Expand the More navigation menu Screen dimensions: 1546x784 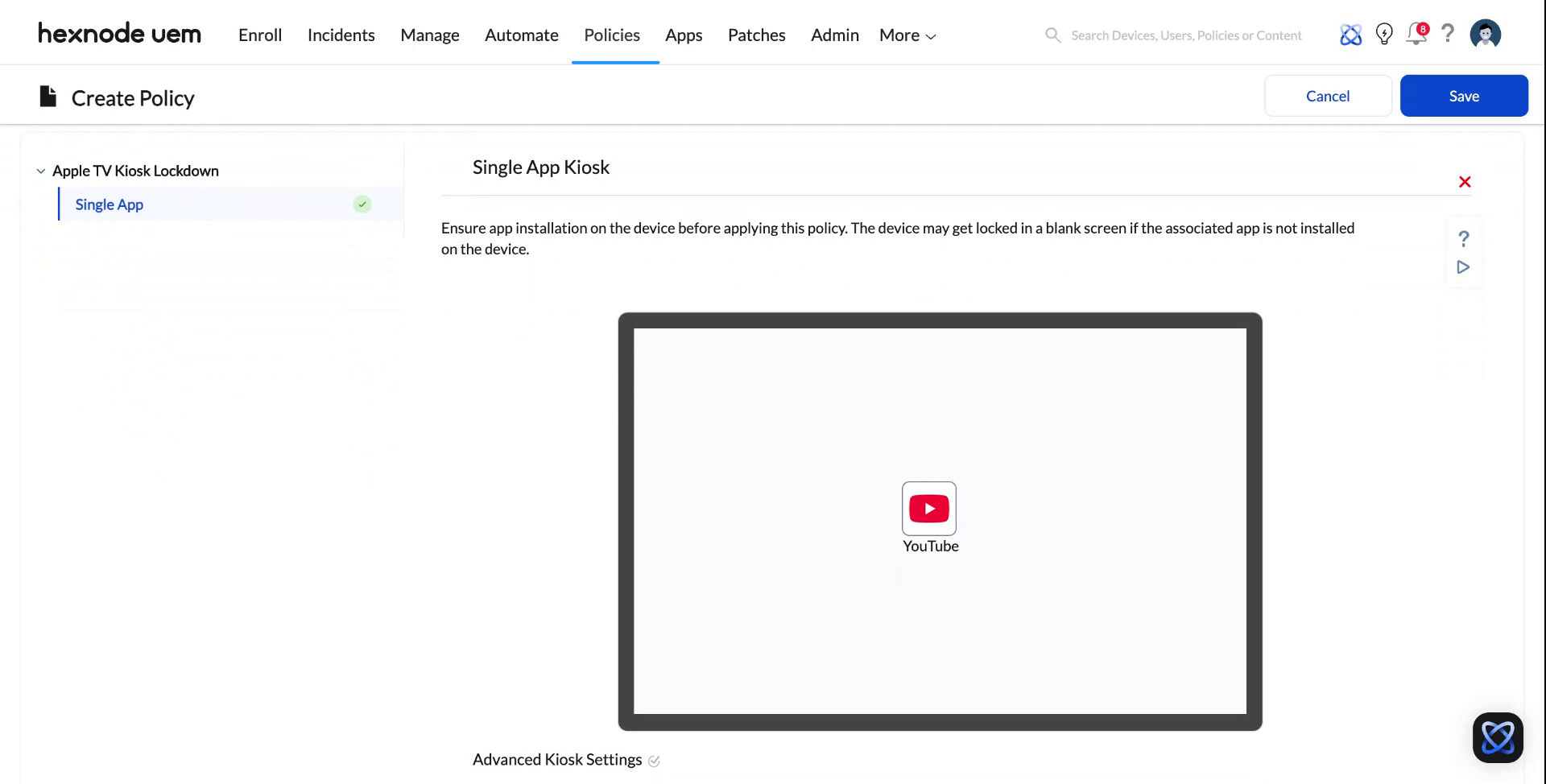click(906, 35)
